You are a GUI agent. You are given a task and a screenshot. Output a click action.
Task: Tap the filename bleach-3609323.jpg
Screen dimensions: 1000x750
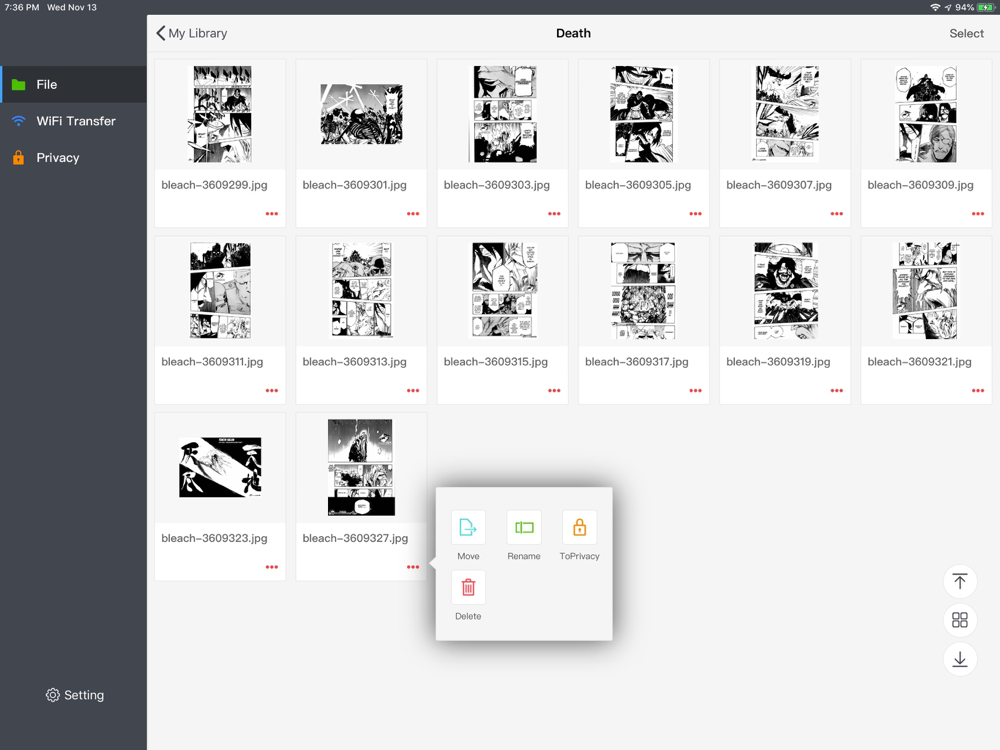tap(214, 538)
